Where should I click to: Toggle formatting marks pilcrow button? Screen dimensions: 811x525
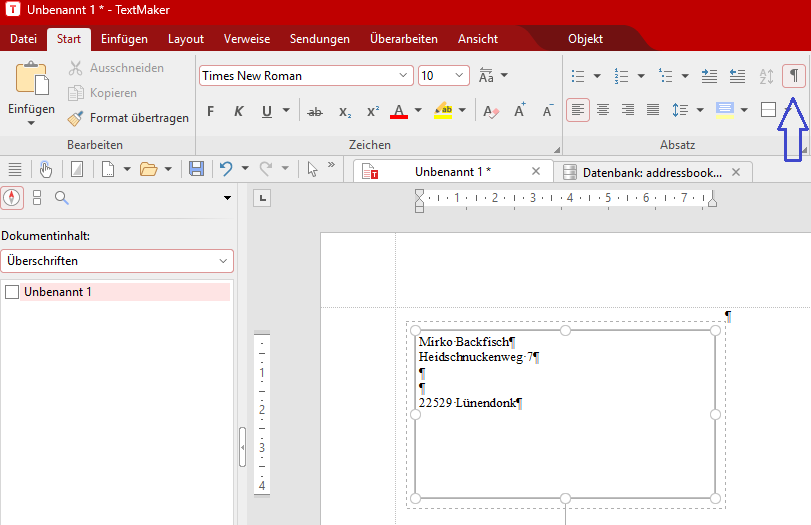point(794,76)
